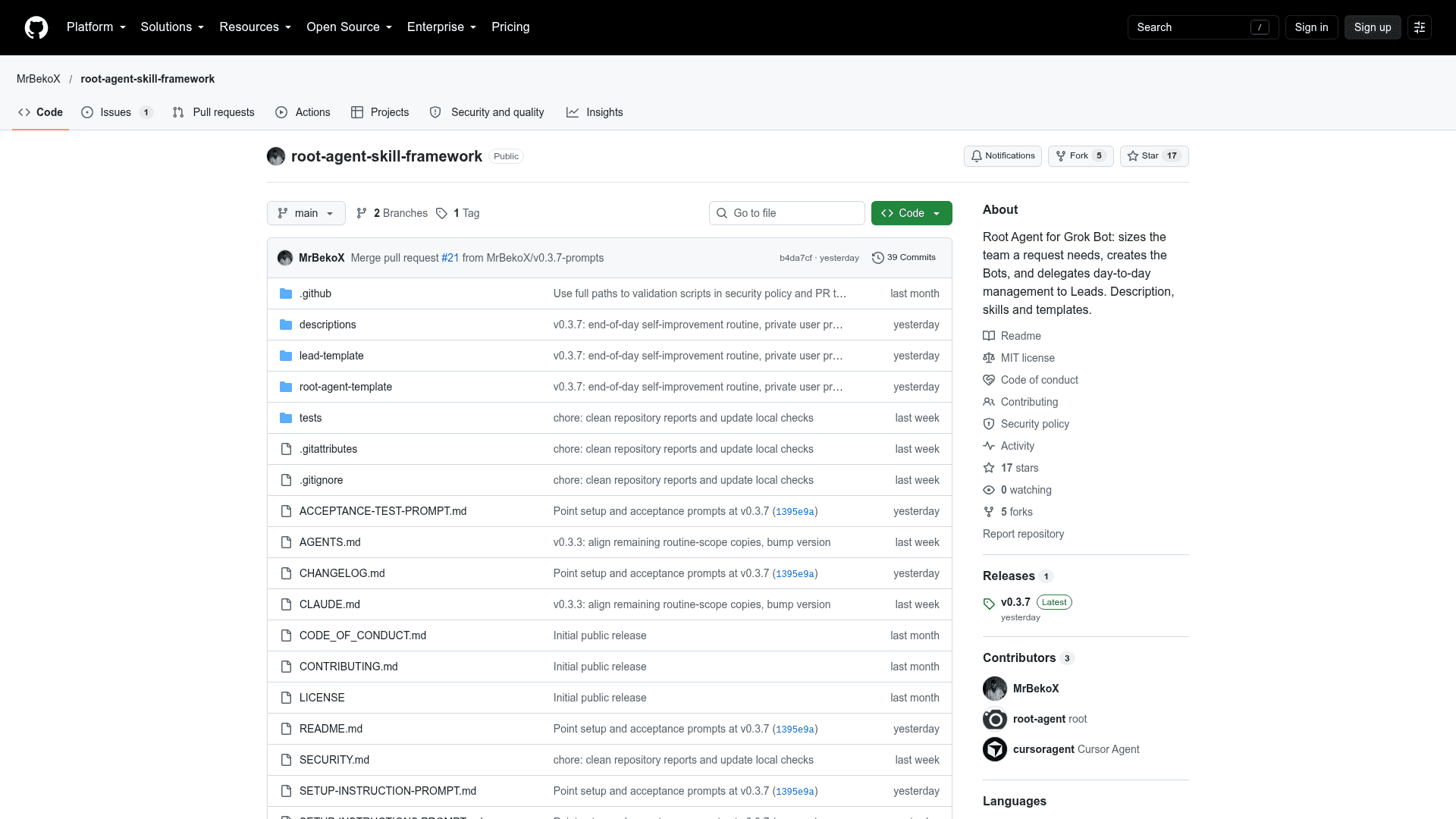This screenshot has width=1456, height=819.
Task: Click the MIT license scale icon
Action: tap(989, 358)
